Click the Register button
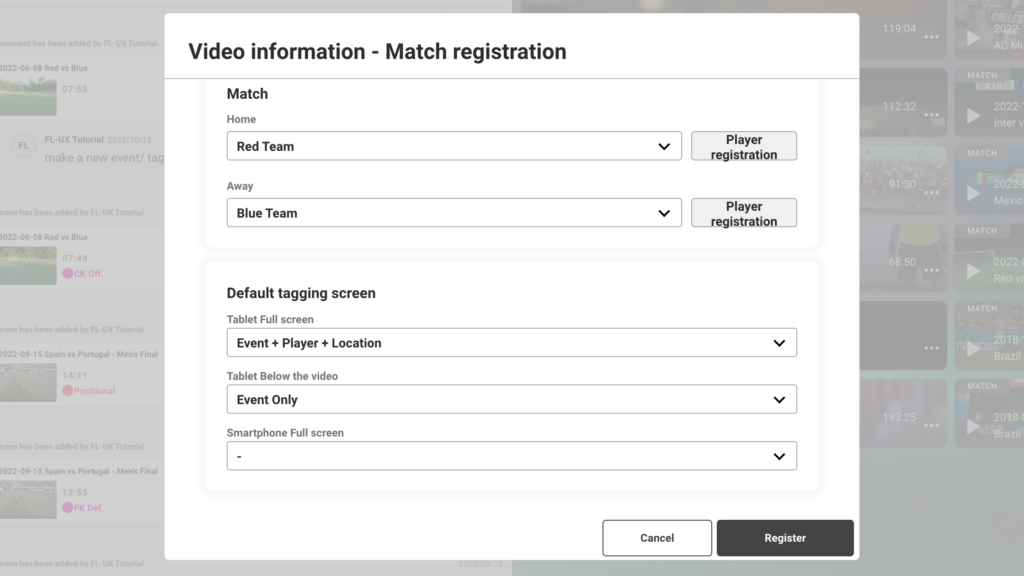 785,538
